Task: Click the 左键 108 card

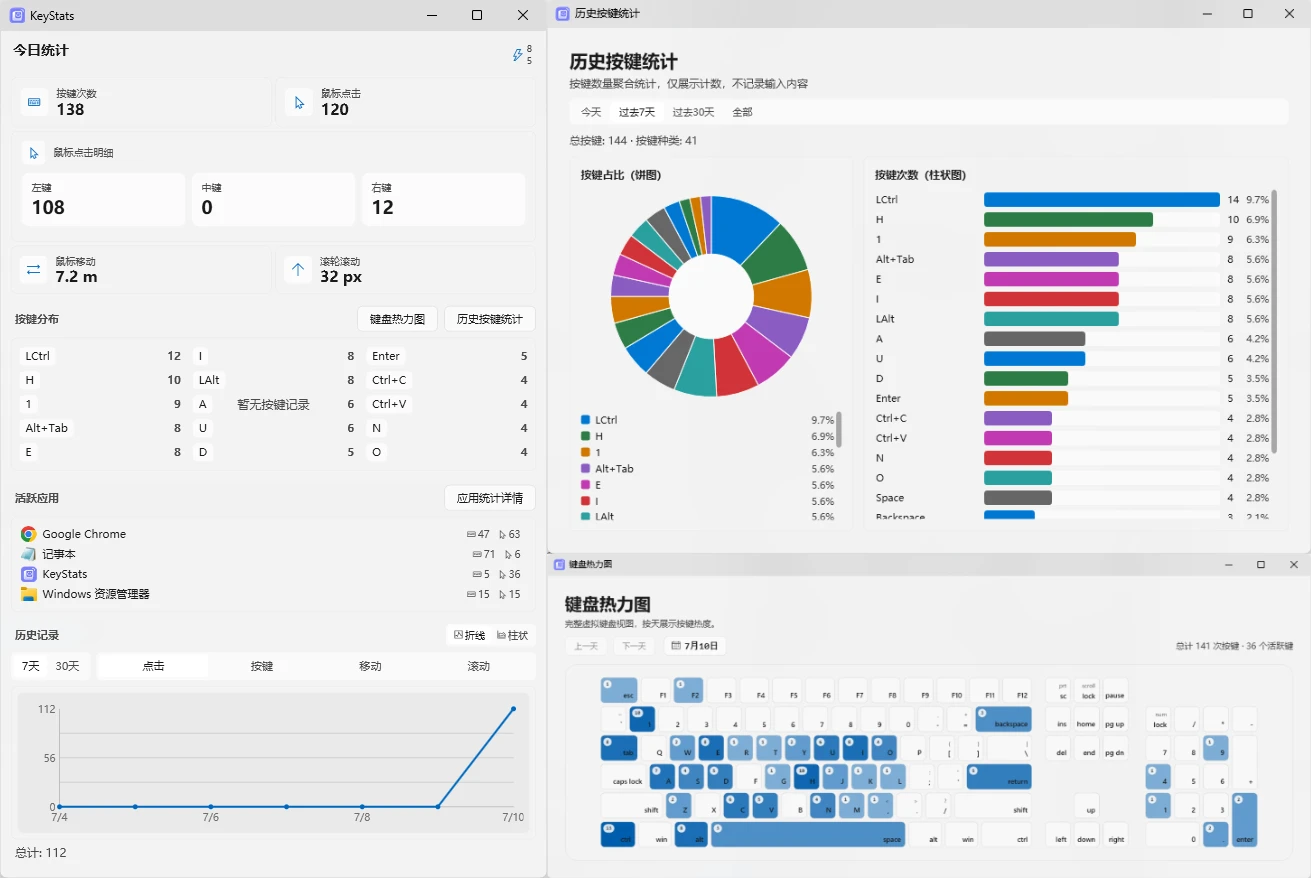Action: (x=103, y=199)
